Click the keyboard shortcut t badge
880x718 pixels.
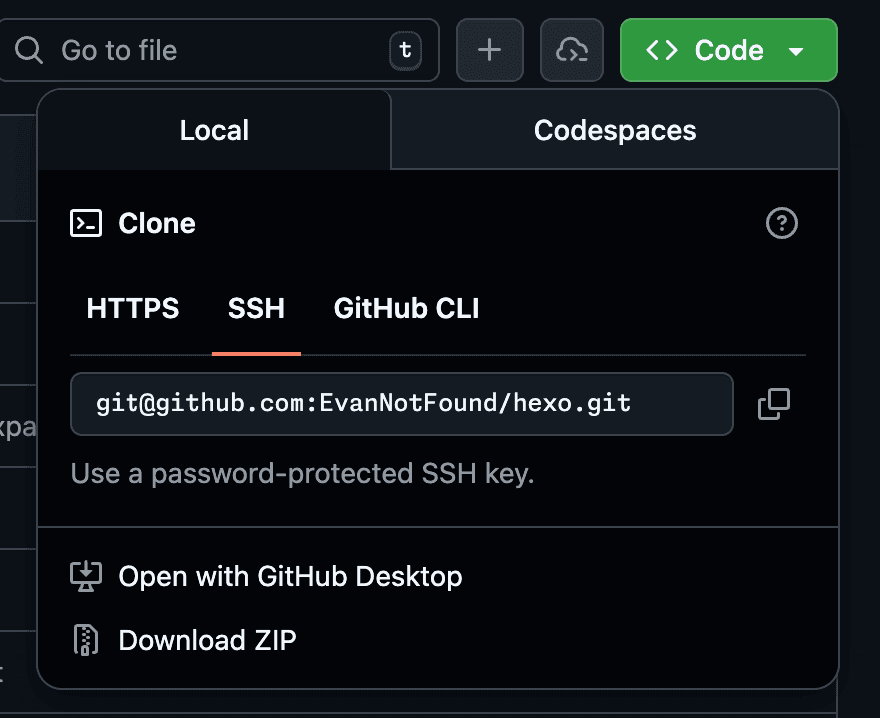pos(404,50)
